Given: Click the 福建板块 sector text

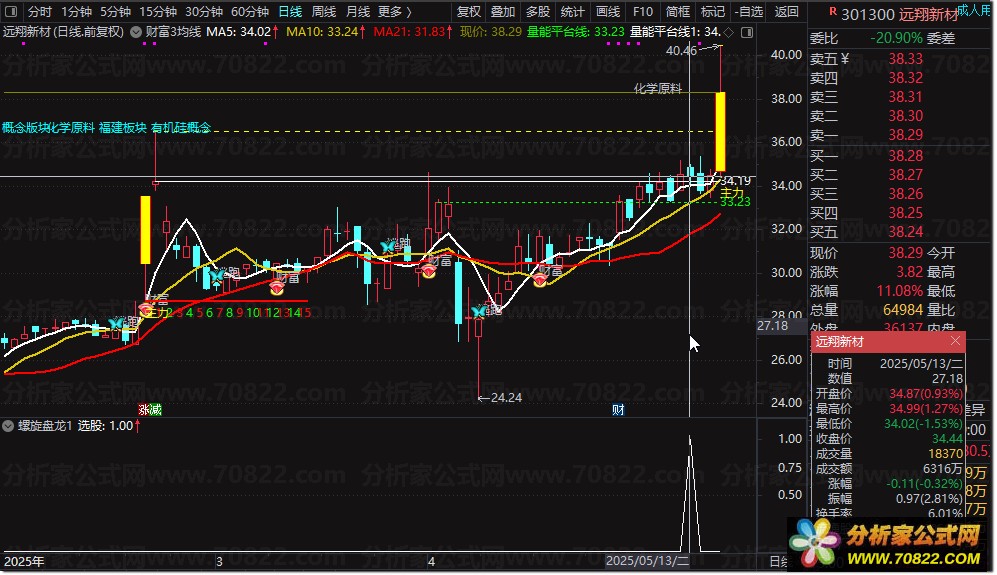Looking at the screenshot, I should click(x=123, y=128).
